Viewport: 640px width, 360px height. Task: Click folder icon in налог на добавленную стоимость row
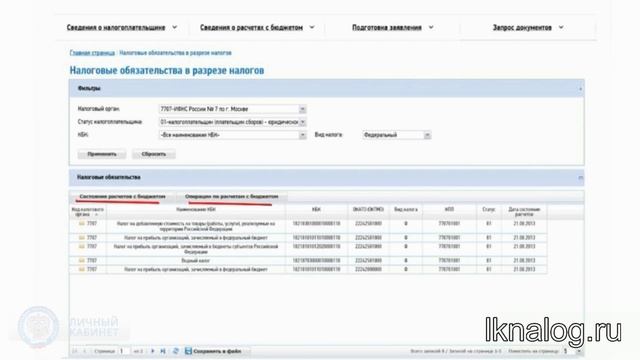point(82,224)
